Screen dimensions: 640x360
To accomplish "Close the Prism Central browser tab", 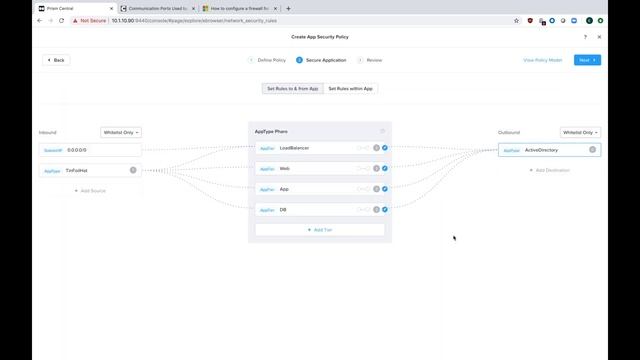I will 111,8.
